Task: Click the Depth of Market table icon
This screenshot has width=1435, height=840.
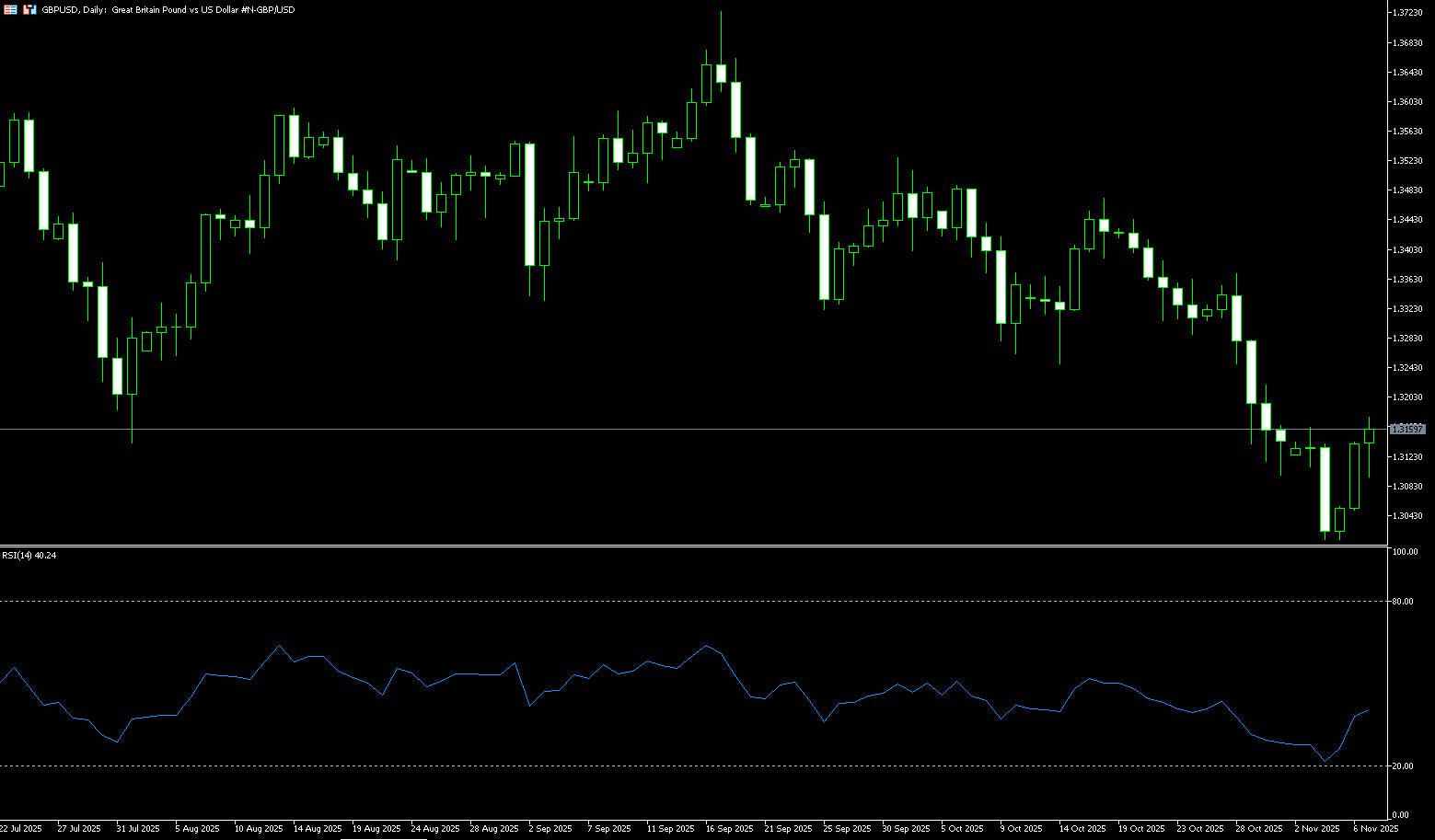Action: pyautogui.click(x=10, y=9)
